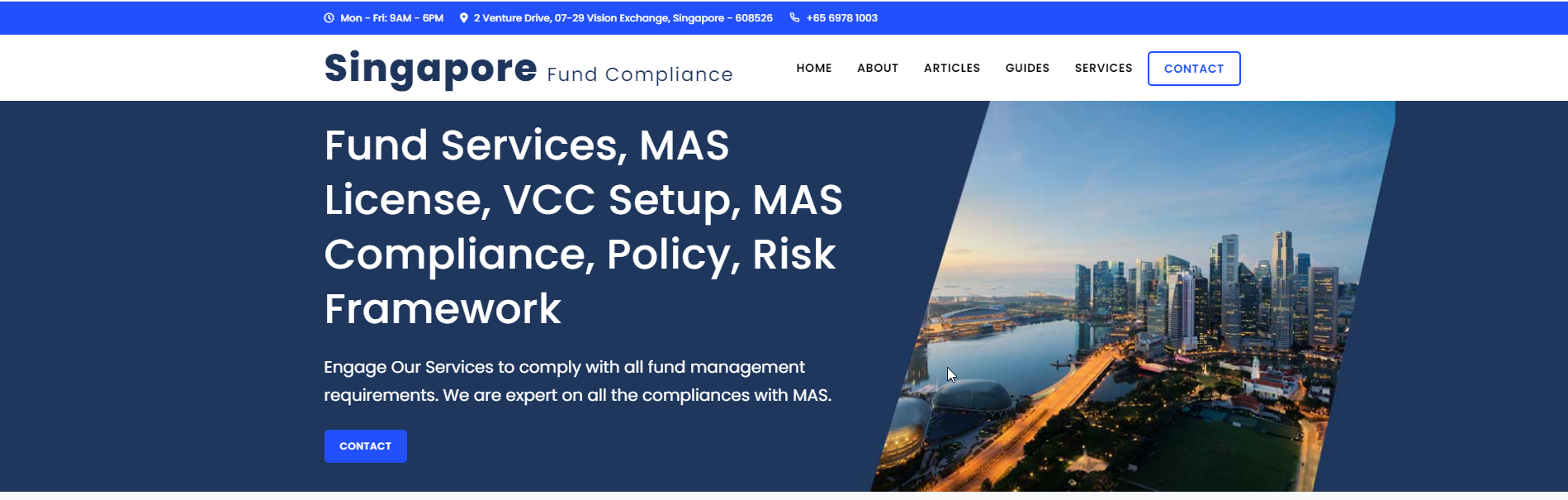The width and height of the screenshot is (1568, 500).
Task: Open the GUIDES navigation item
Action: coord(1027,68)
